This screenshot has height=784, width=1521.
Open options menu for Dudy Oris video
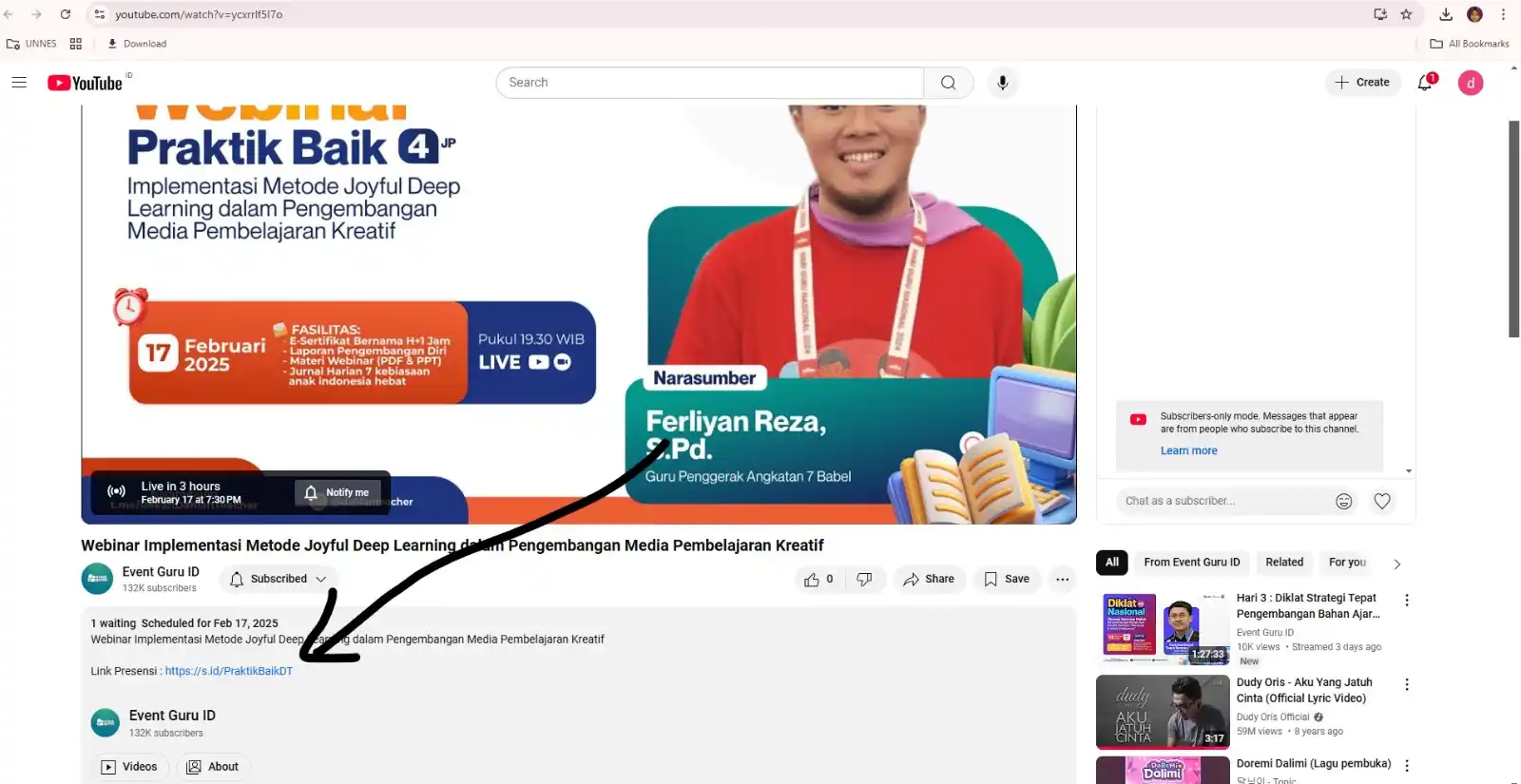tap(1407, 684)
